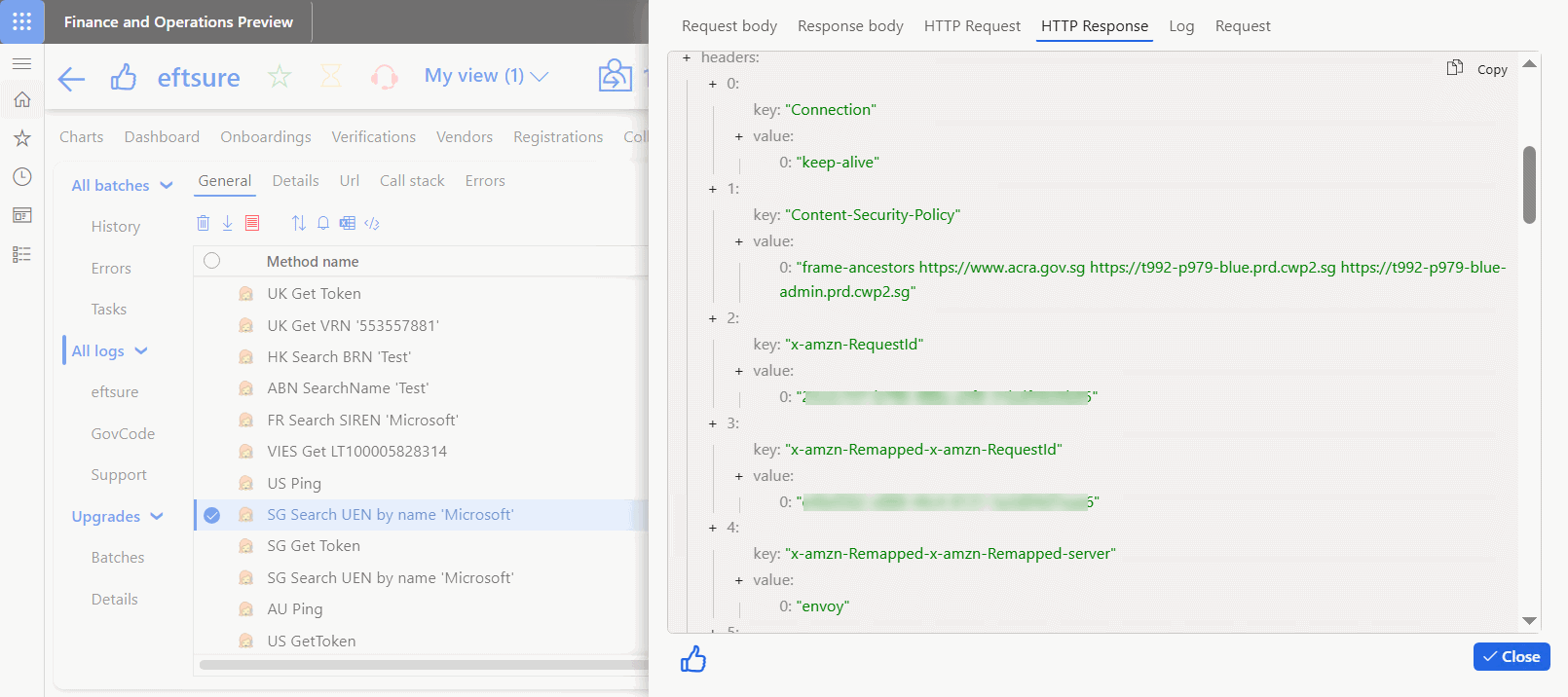Click scroll-down arrow in response panel
The height and width of the screenshot is (697, 1568).
(x=1529, y=621)
